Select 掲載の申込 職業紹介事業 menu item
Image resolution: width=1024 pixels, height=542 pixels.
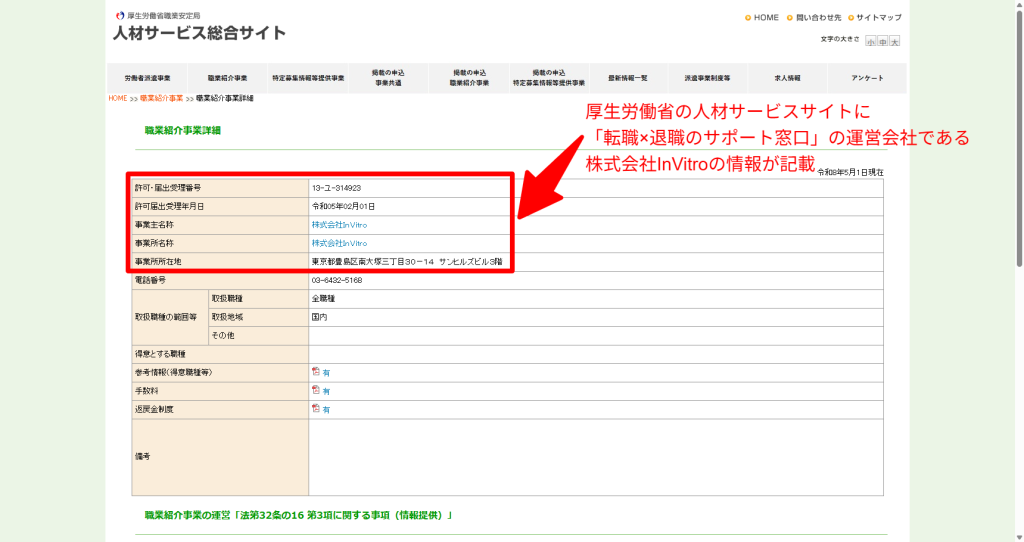point(469,78)
